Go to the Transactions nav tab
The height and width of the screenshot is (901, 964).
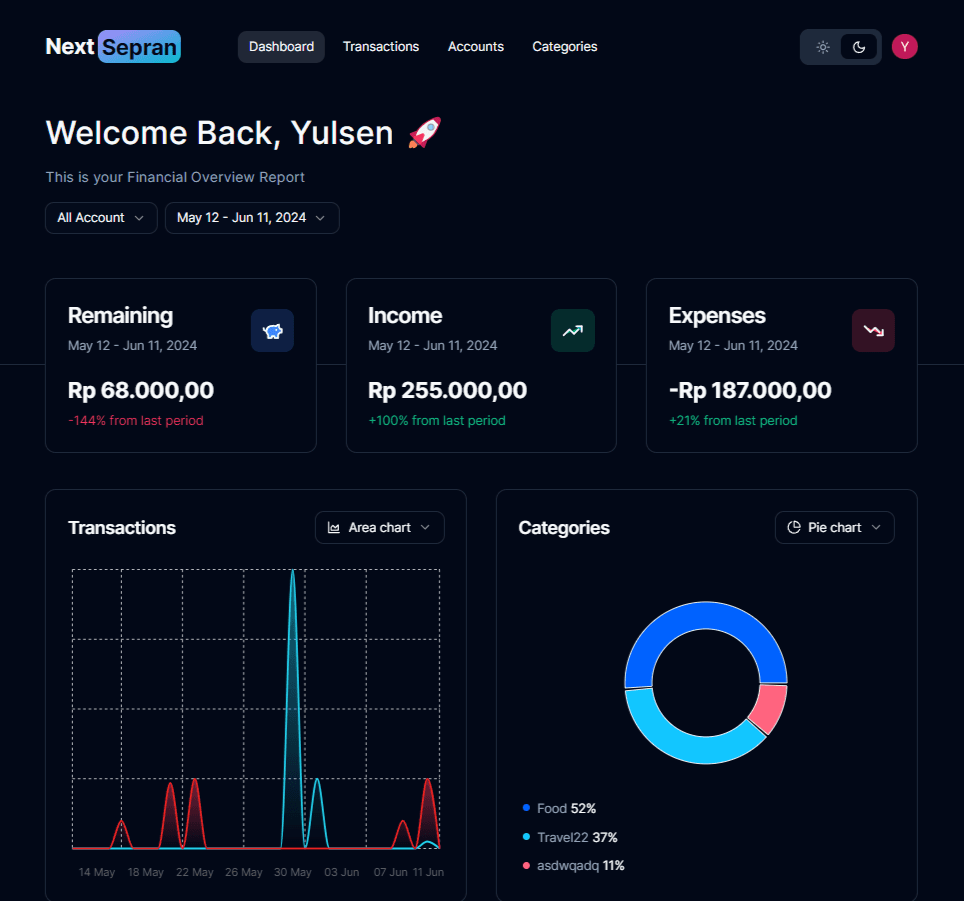point(381,47)
